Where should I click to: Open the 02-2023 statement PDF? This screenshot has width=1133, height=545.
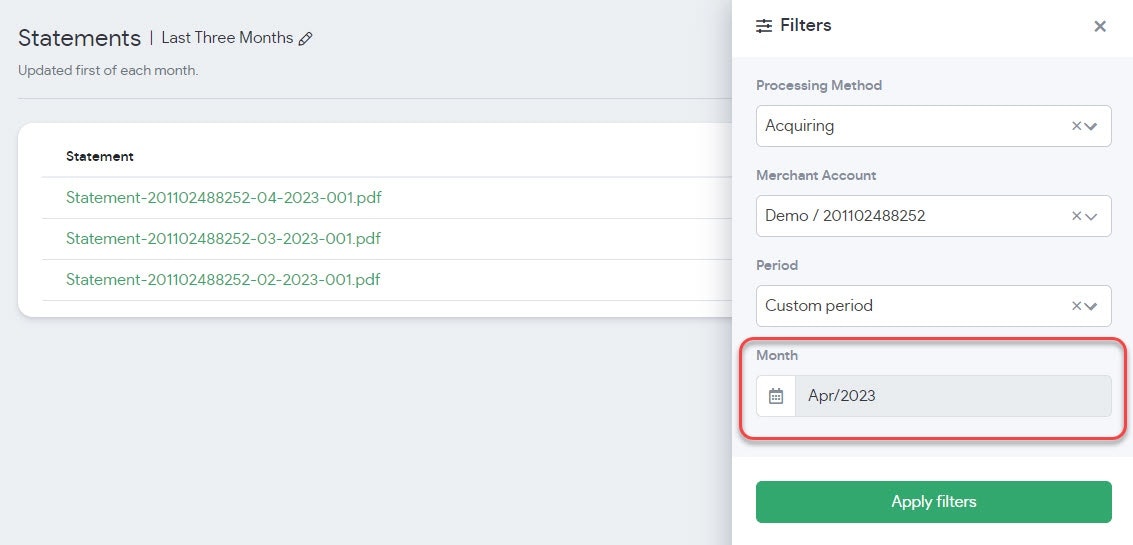223,280
